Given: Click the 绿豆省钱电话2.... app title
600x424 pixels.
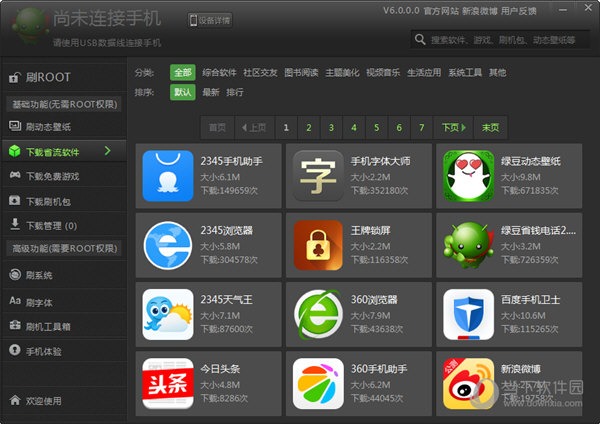Looking at the screenshot, I should click(538, 230).
